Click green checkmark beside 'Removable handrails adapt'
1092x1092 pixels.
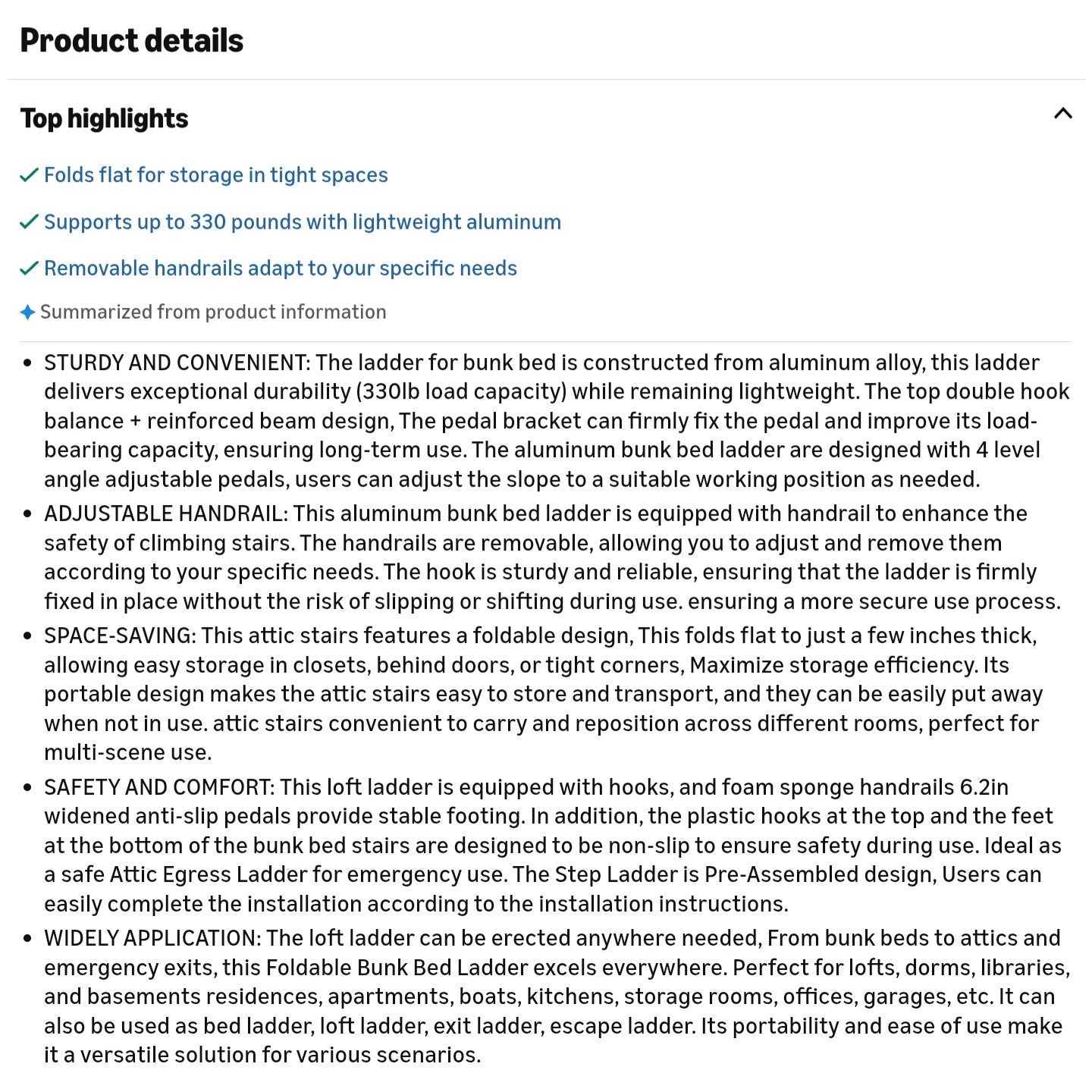(29, 268)
